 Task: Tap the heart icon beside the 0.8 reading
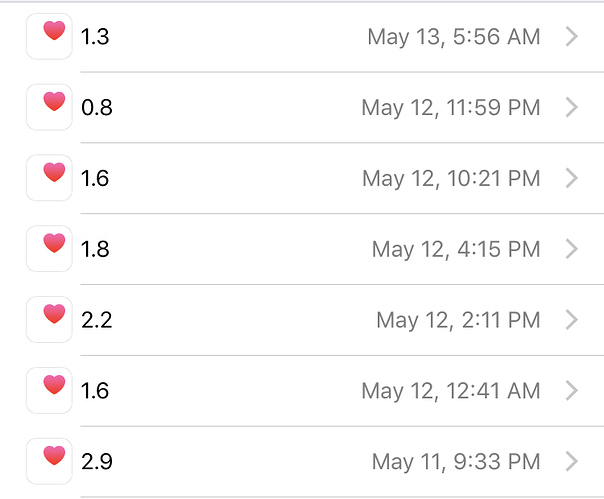49,107
